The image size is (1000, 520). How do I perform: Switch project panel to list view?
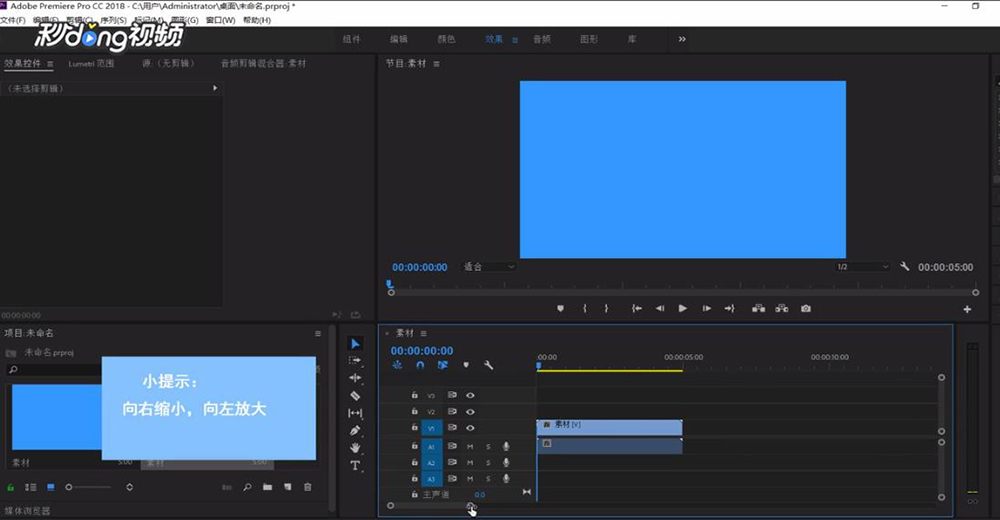(x=31, y=487)
